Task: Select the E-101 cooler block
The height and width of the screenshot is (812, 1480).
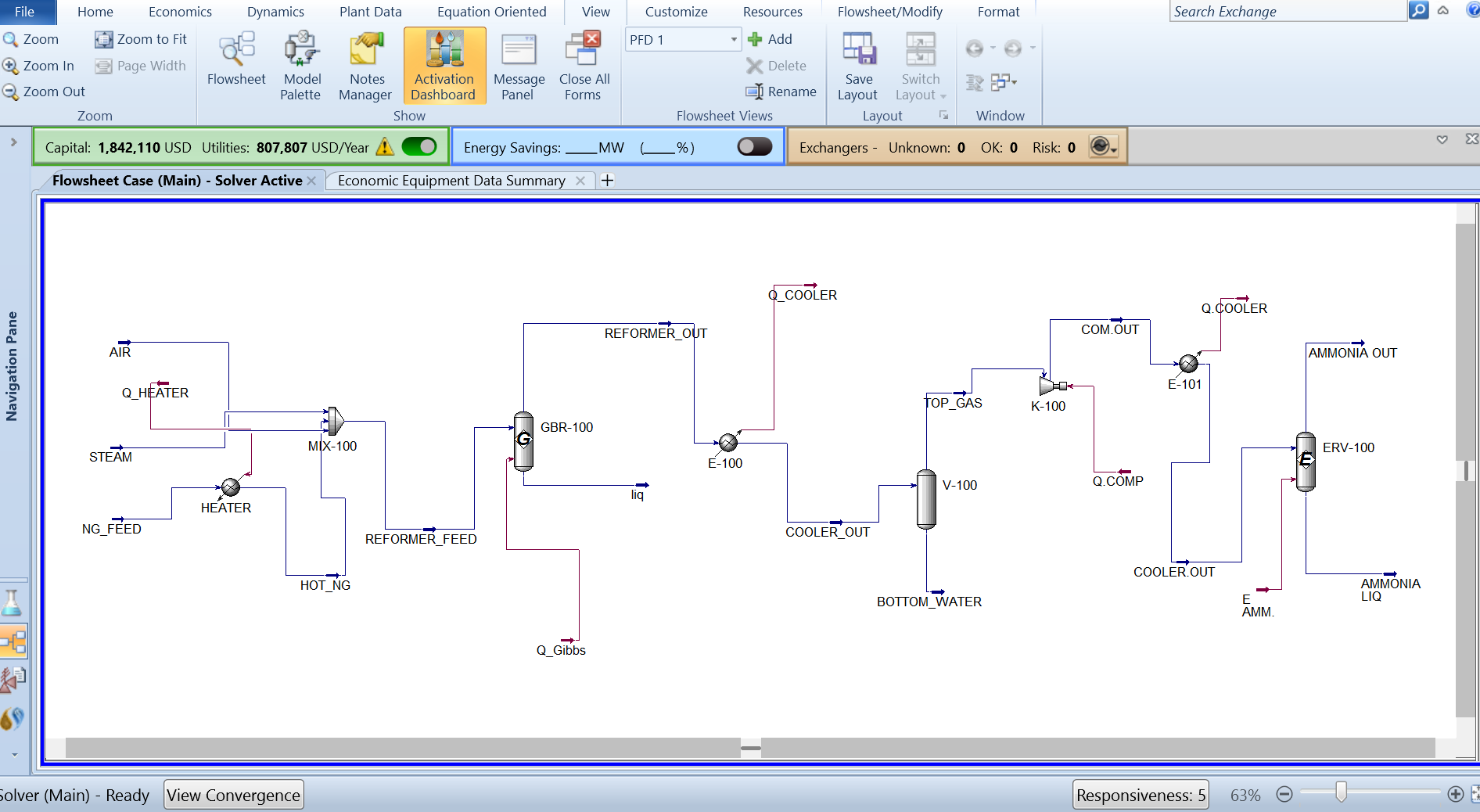Action: pyautogui.click(x=1188, y=364)
